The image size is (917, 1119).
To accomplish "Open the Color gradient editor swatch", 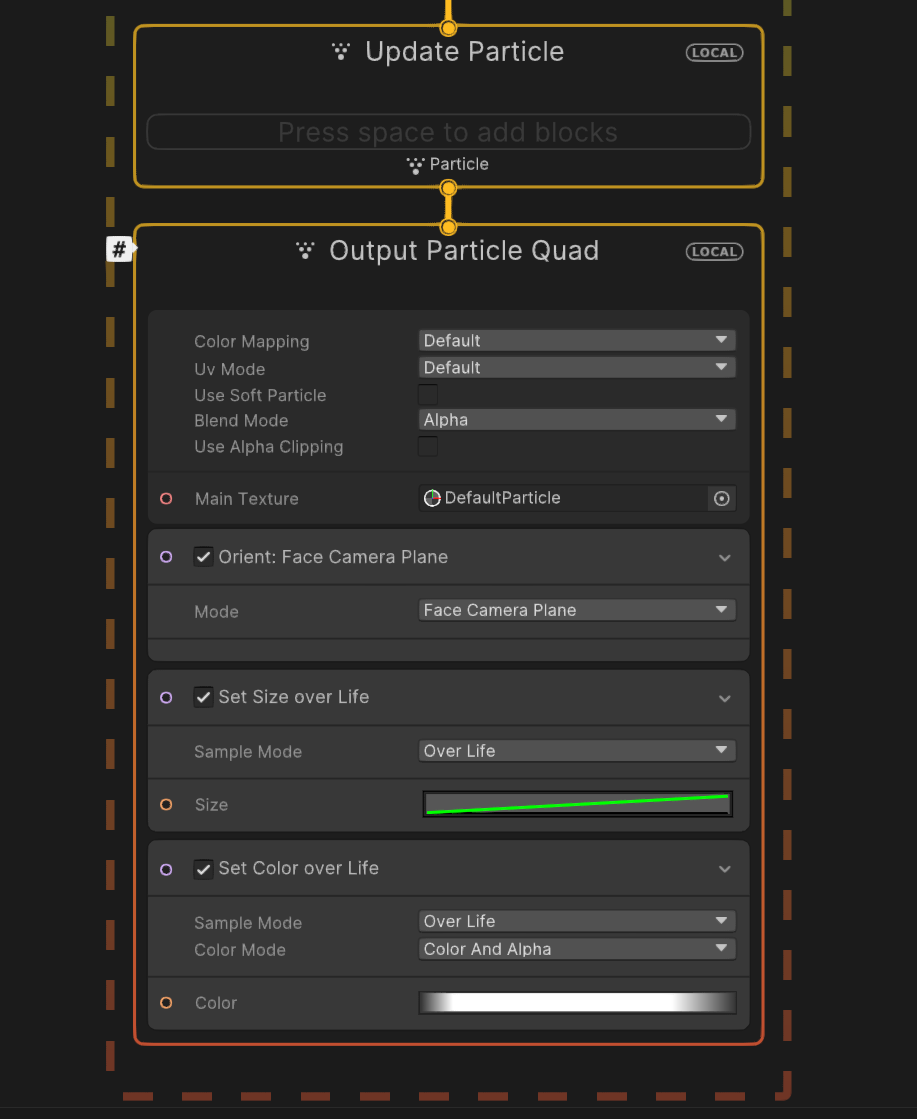I will point(577,1002).
